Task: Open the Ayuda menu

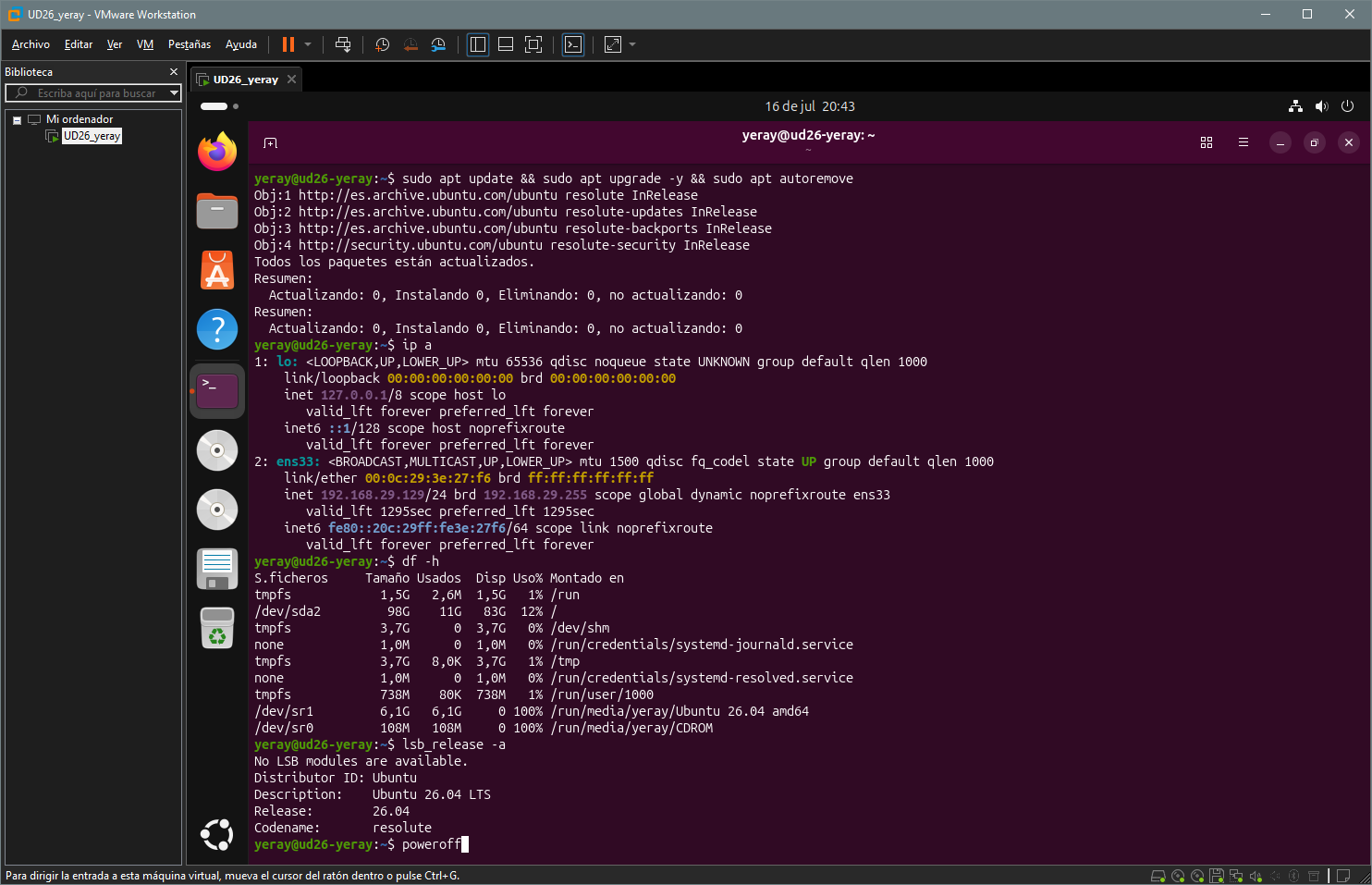Action: [241, 44]
